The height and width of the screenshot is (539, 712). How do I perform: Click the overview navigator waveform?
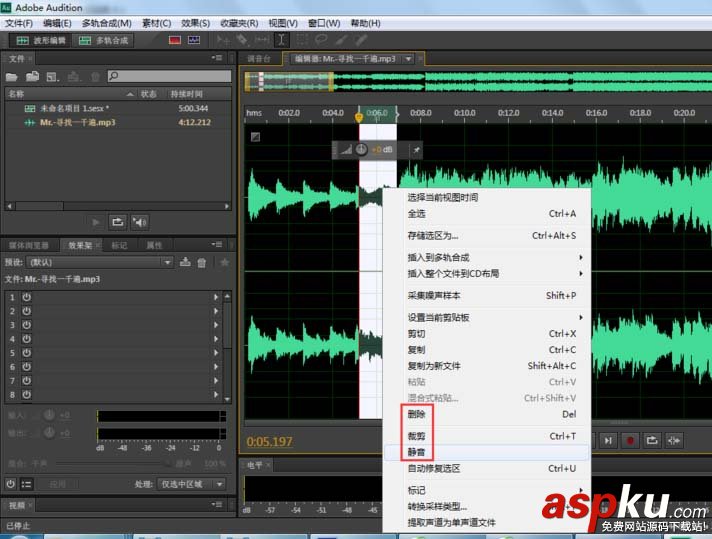pyautogui.click(x=478, y=82)
